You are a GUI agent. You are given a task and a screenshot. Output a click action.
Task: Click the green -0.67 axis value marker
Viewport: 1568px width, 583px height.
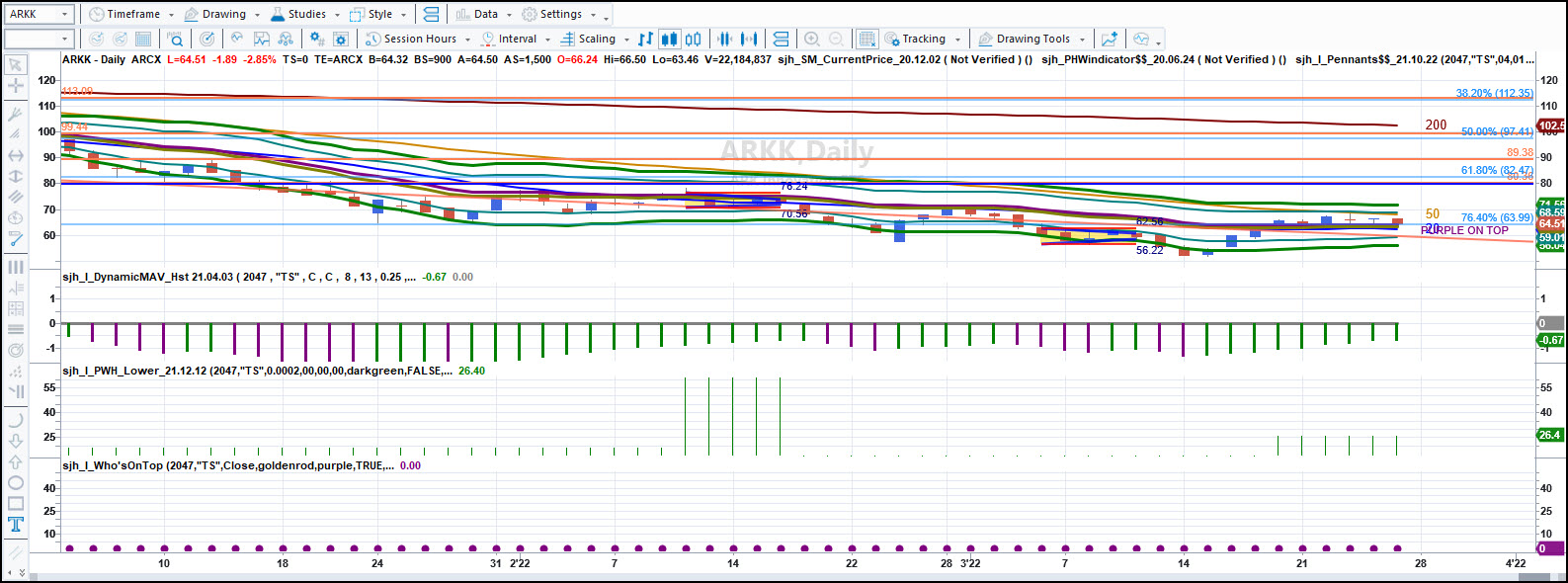tap(1550, 340)
